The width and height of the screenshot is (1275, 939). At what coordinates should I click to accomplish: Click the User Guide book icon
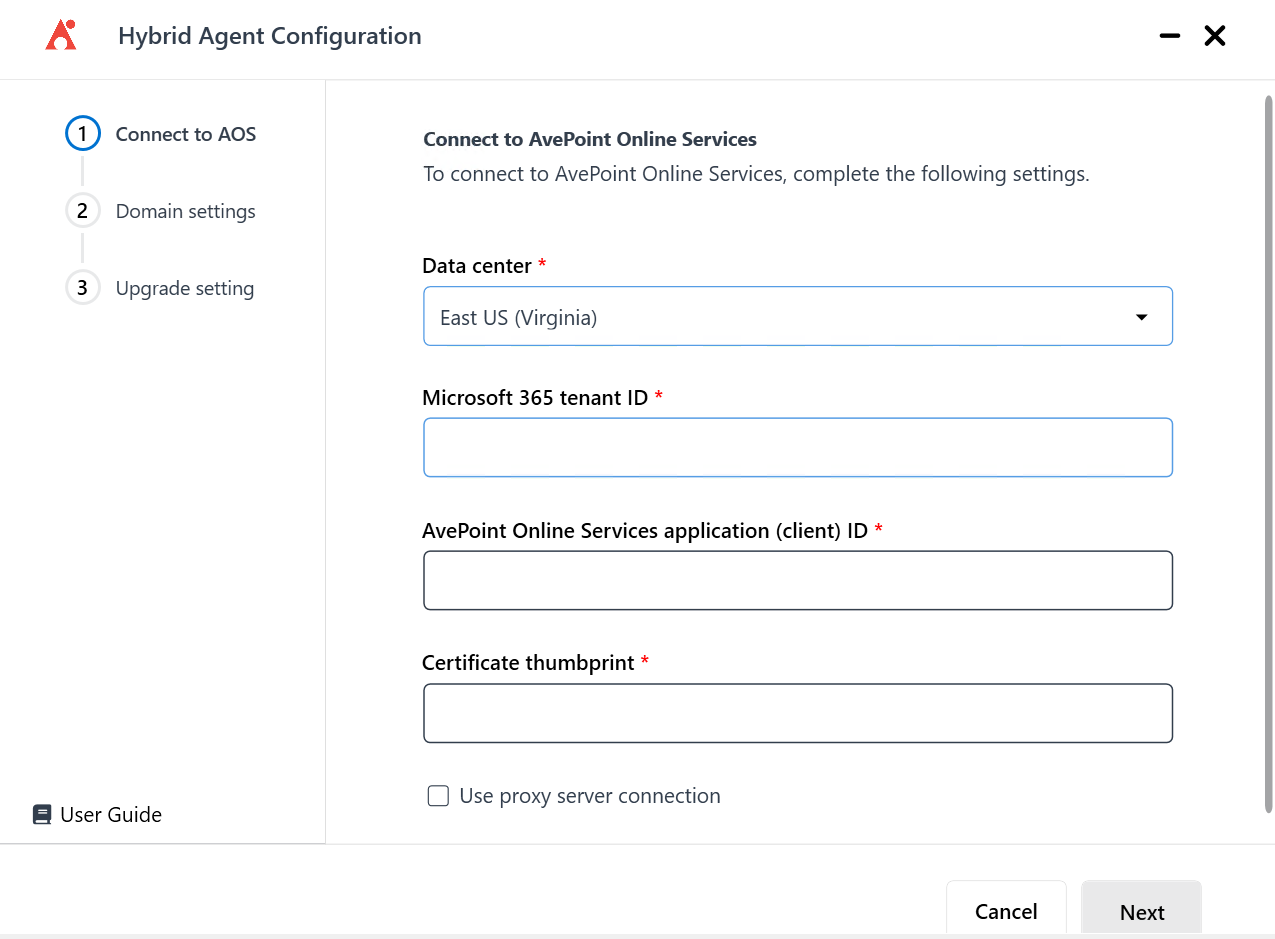click(41, 814)
